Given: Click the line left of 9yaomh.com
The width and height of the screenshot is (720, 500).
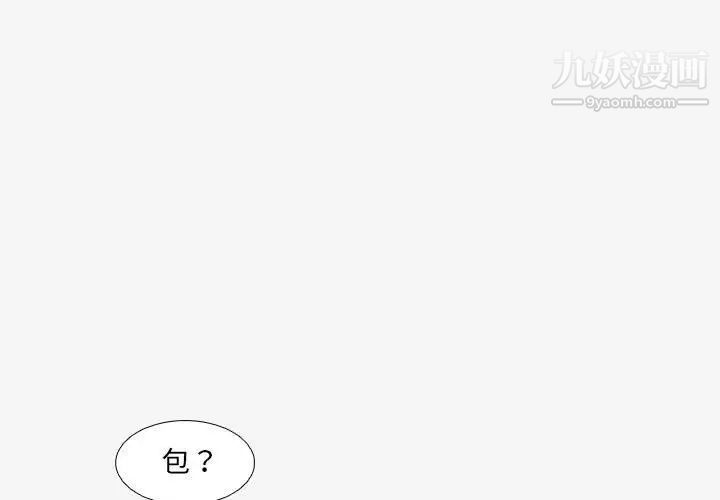Looking at the screenshot, I should [x=567, y=102].
